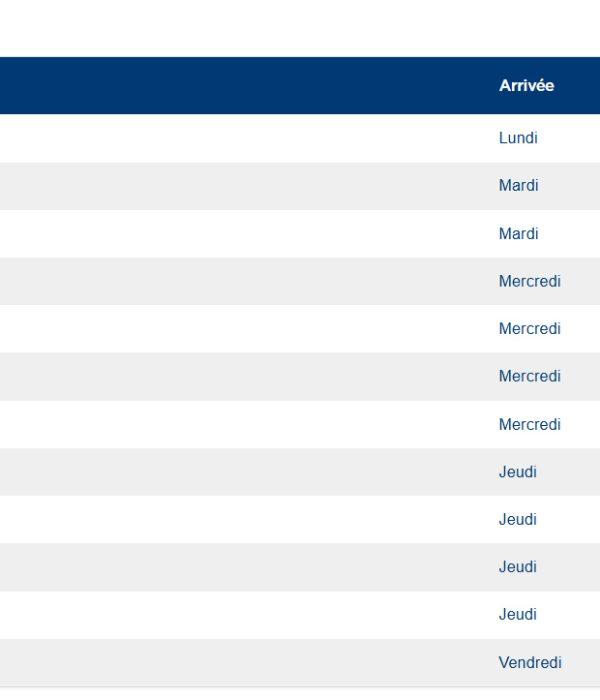Select the last Jeudi arrival link
The height and width of the screenshot is (700, 600).
[517, 614]
